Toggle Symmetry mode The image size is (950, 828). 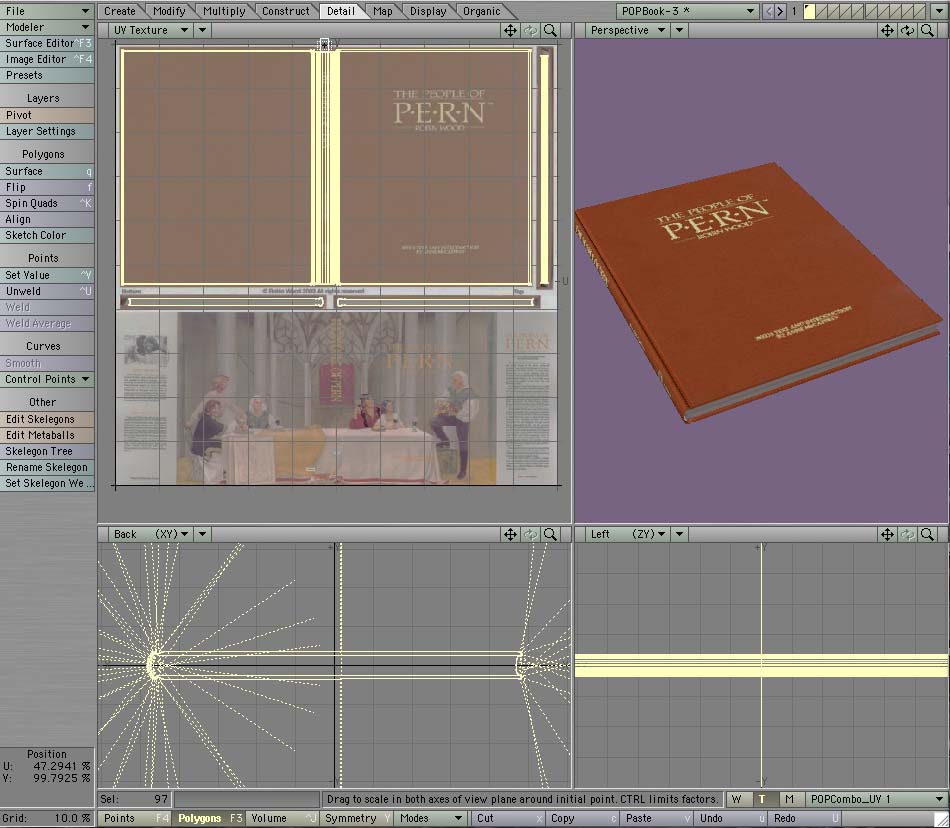357,818
